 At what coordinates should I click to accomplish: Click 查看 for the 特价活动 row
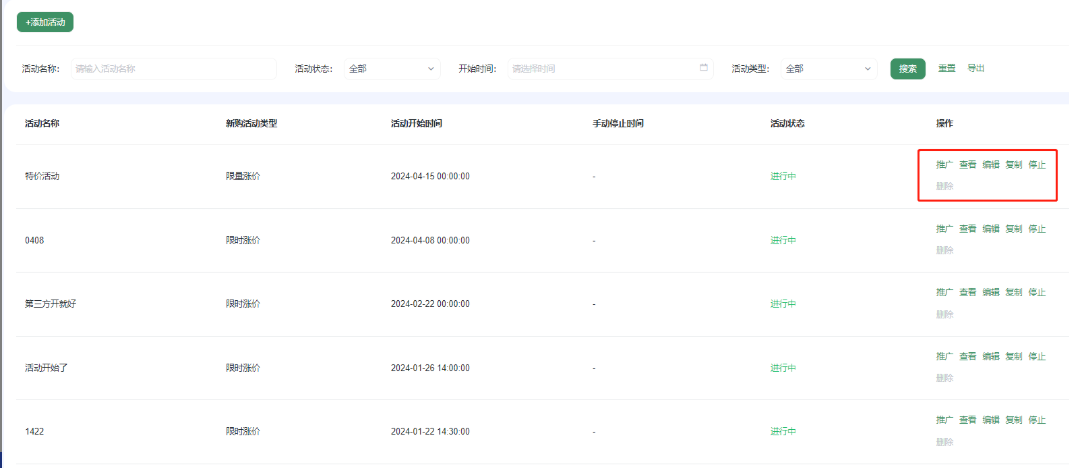[967, 165]
